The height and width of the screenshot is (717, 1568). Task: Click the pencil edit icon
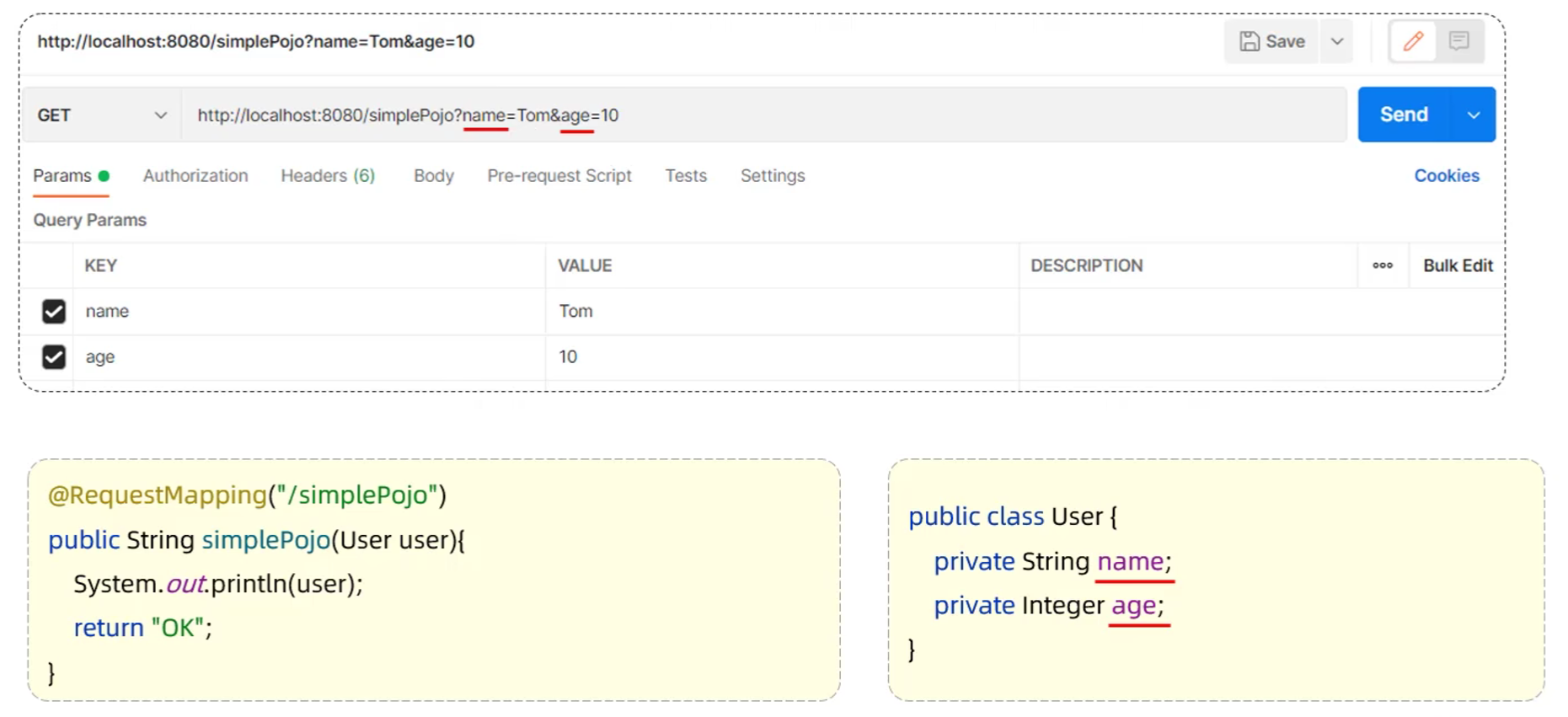(x=1413, y=41)
